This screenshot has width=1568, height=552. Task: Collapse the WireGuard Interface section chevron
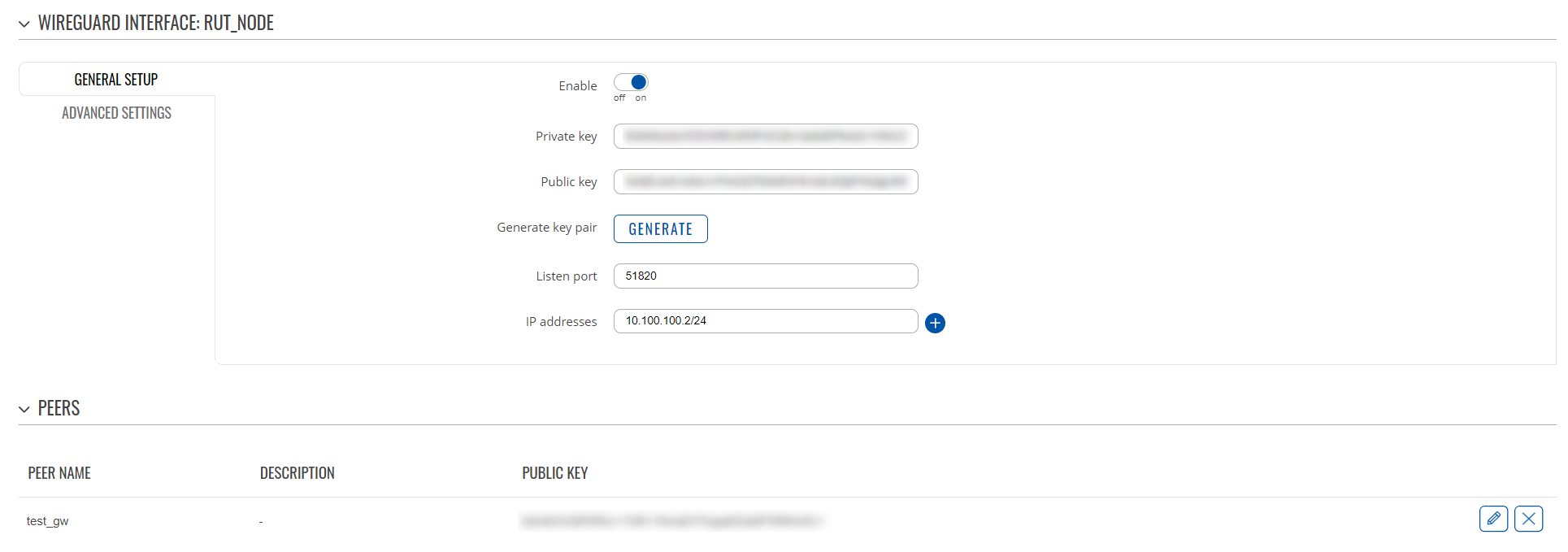[x=24, y=24]
